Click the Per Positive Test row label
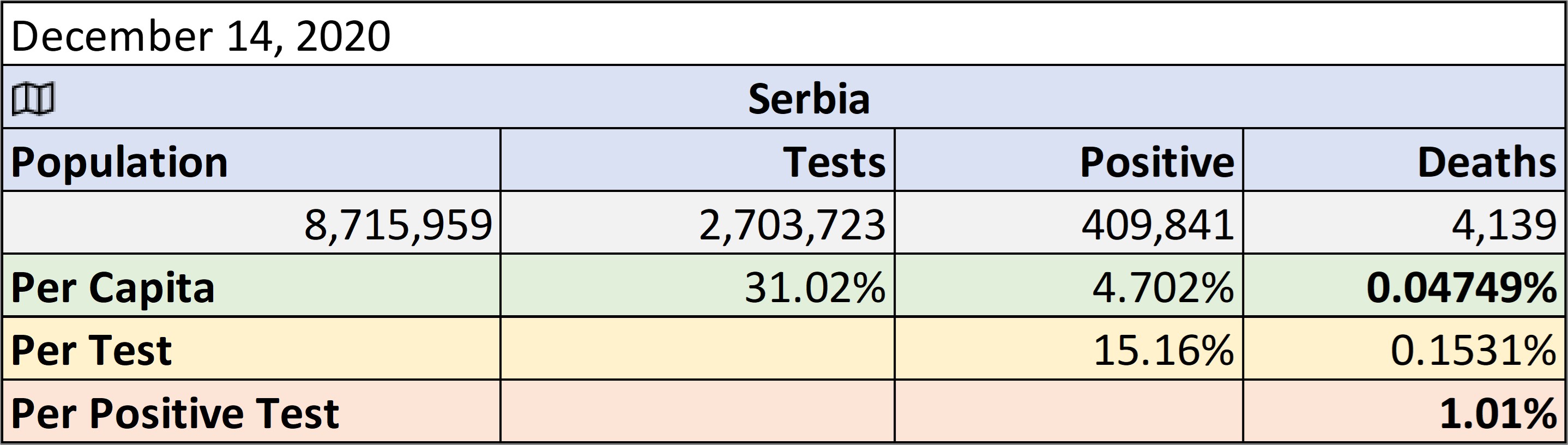The width and height of the screenshot is (1568, 445). point(251,412)
